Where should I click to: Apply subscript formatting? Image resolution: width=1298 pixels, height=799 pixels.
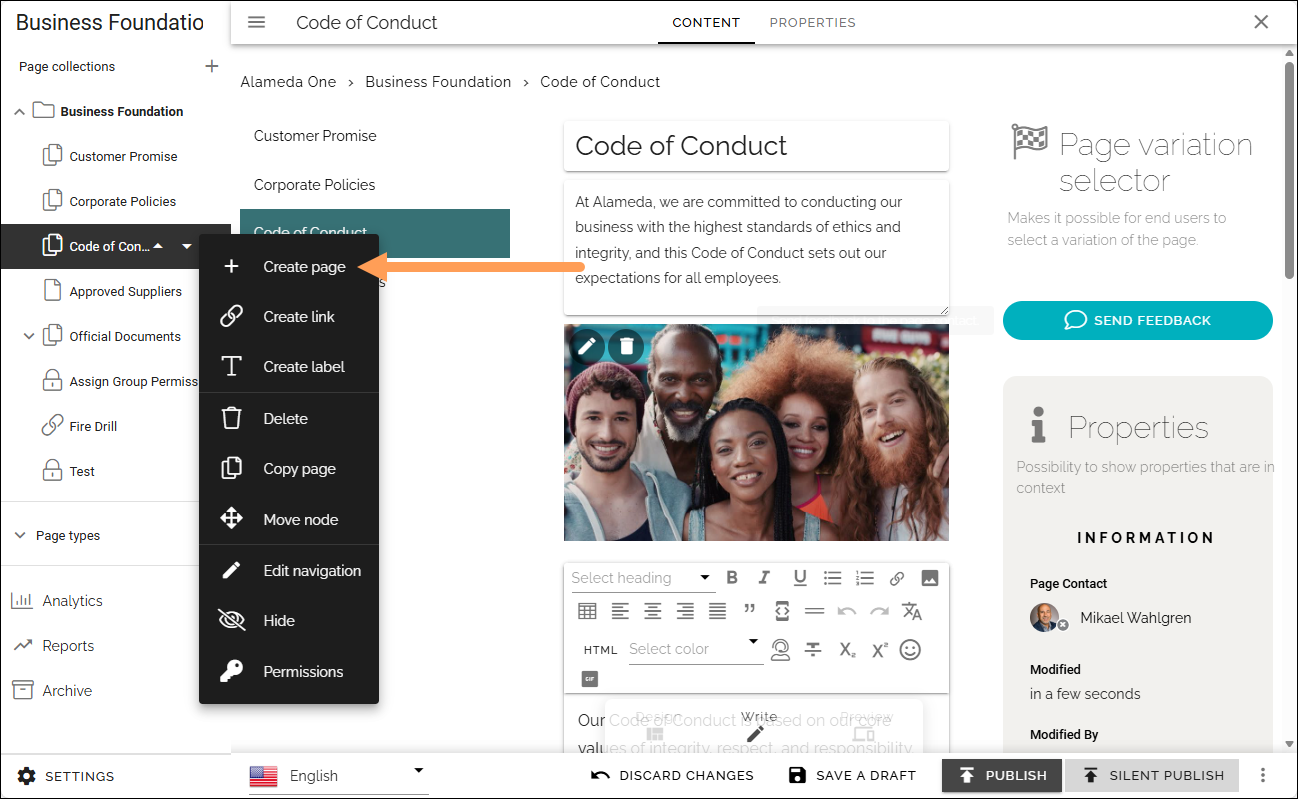(x=847, y=650)
